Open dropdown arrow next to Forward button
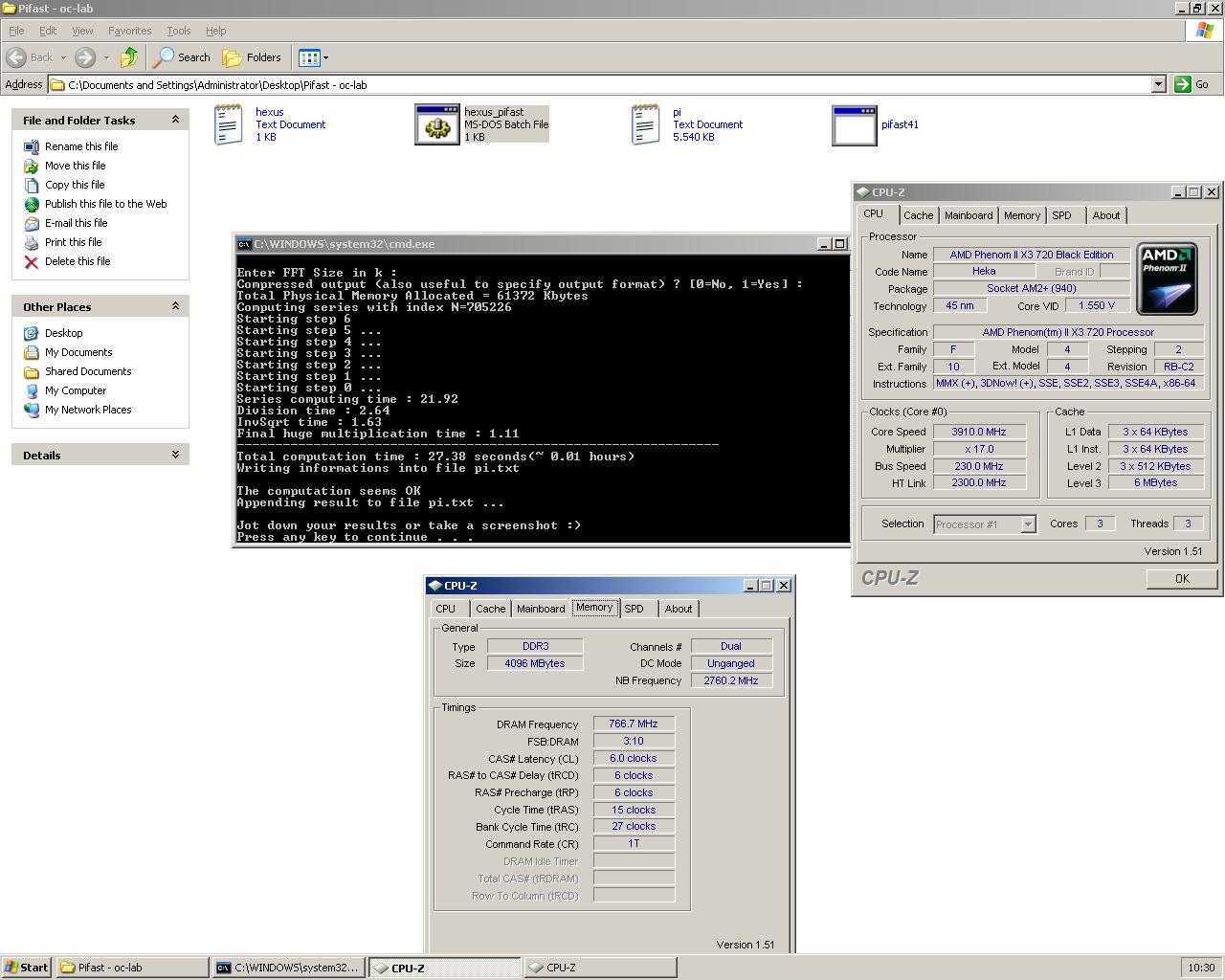The image size is (1225, 980). [106, 57]
